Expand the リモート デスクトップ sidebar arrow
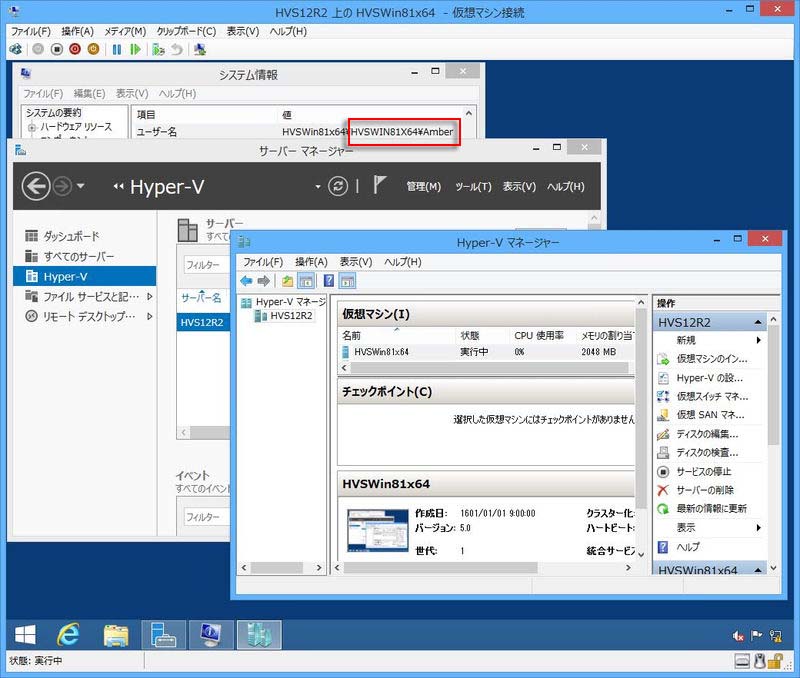This screenshot has height=678, width=800. (149, 316)
